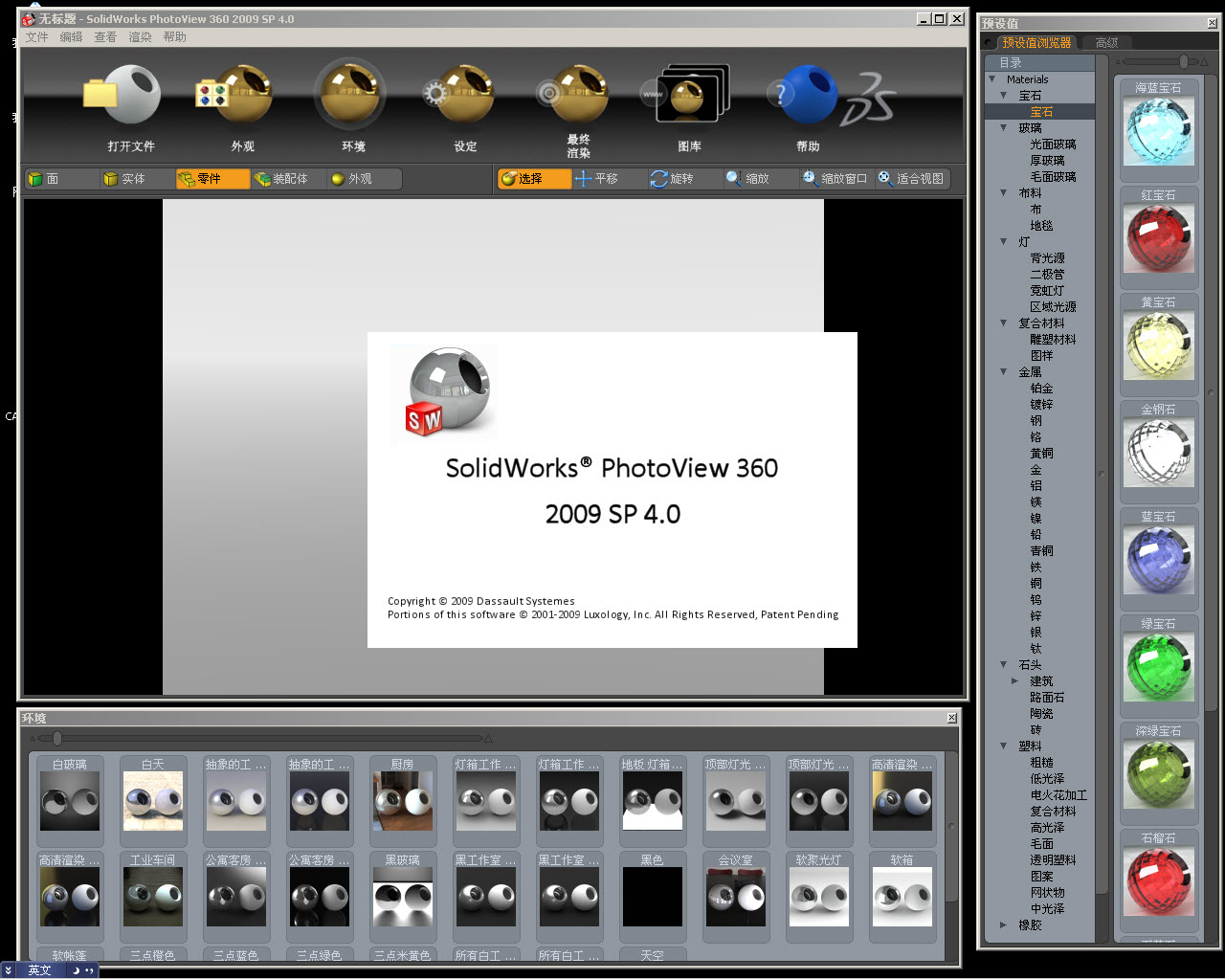Pick the 白天 daylight environment thumbnail
Image resolution: width=1225 pixels, height=980 pixels.
click(x=153, y=800)
